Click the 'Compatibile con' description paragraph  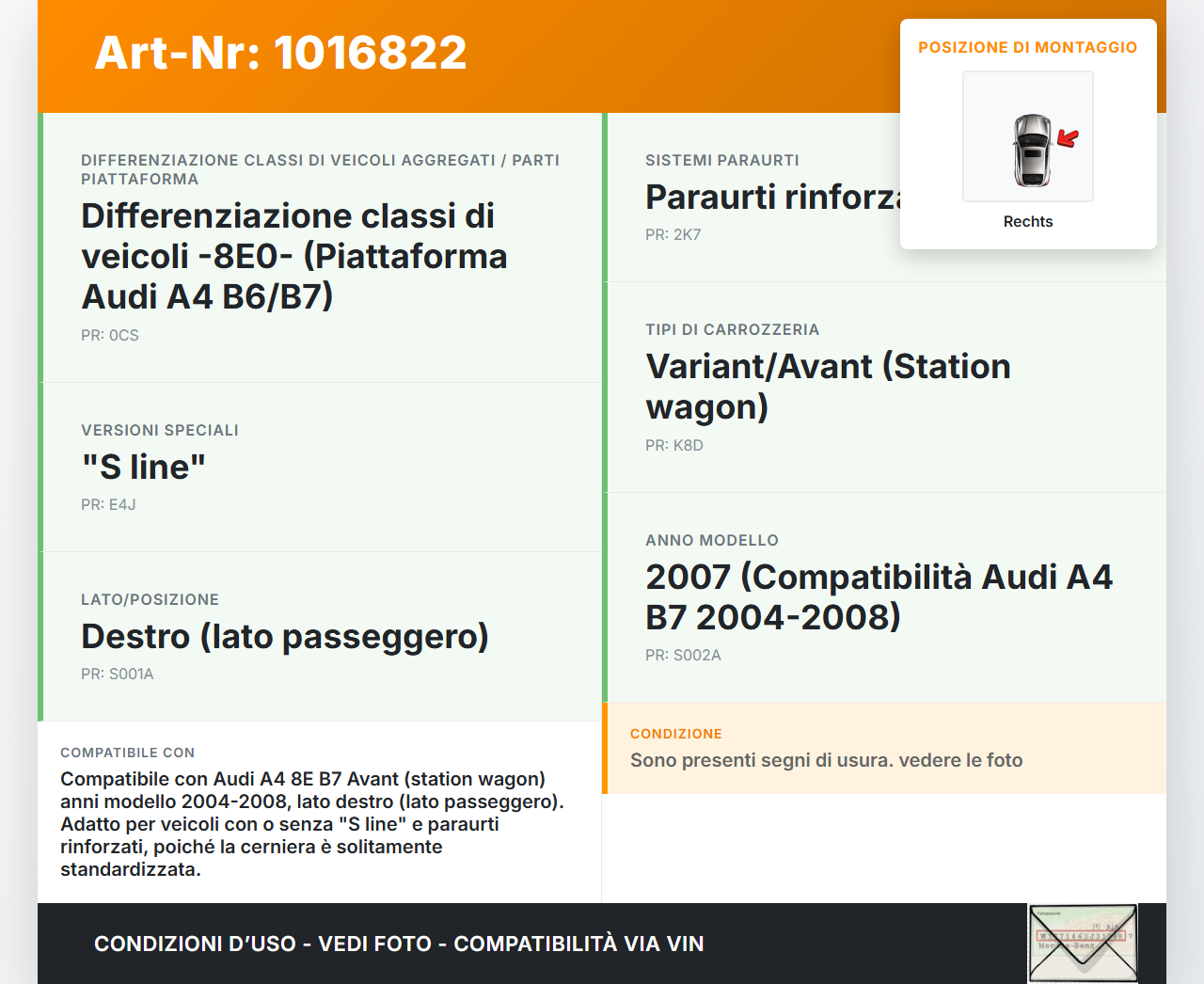(x=312, y=824)
